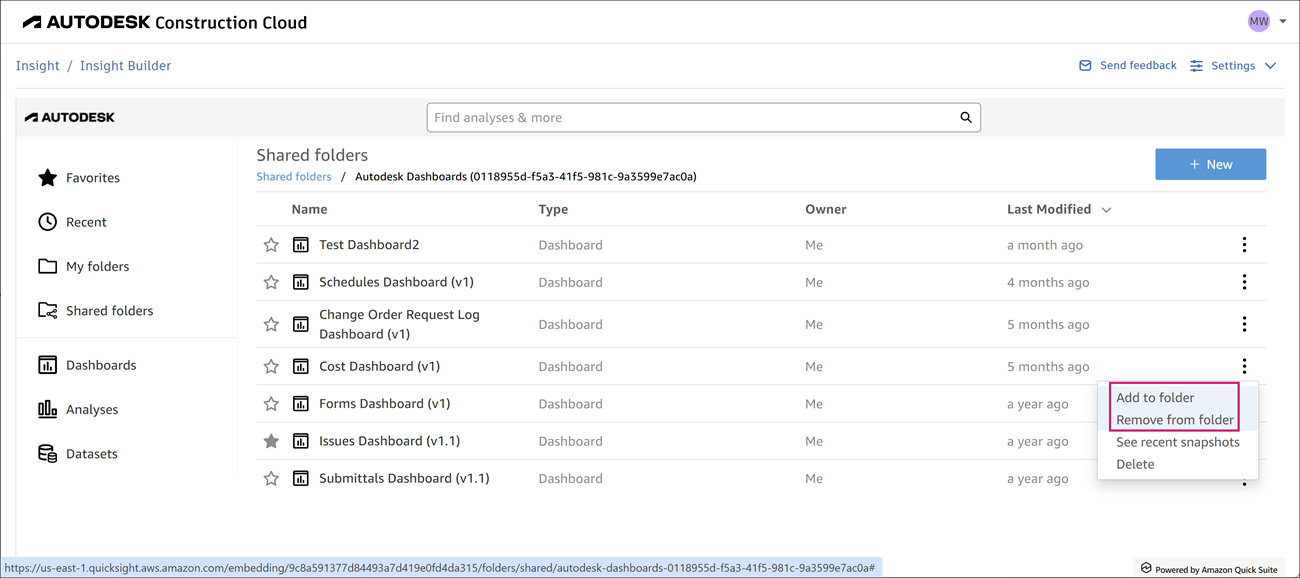Sort by Last Modified column arrow

[x=1106, y=210]
